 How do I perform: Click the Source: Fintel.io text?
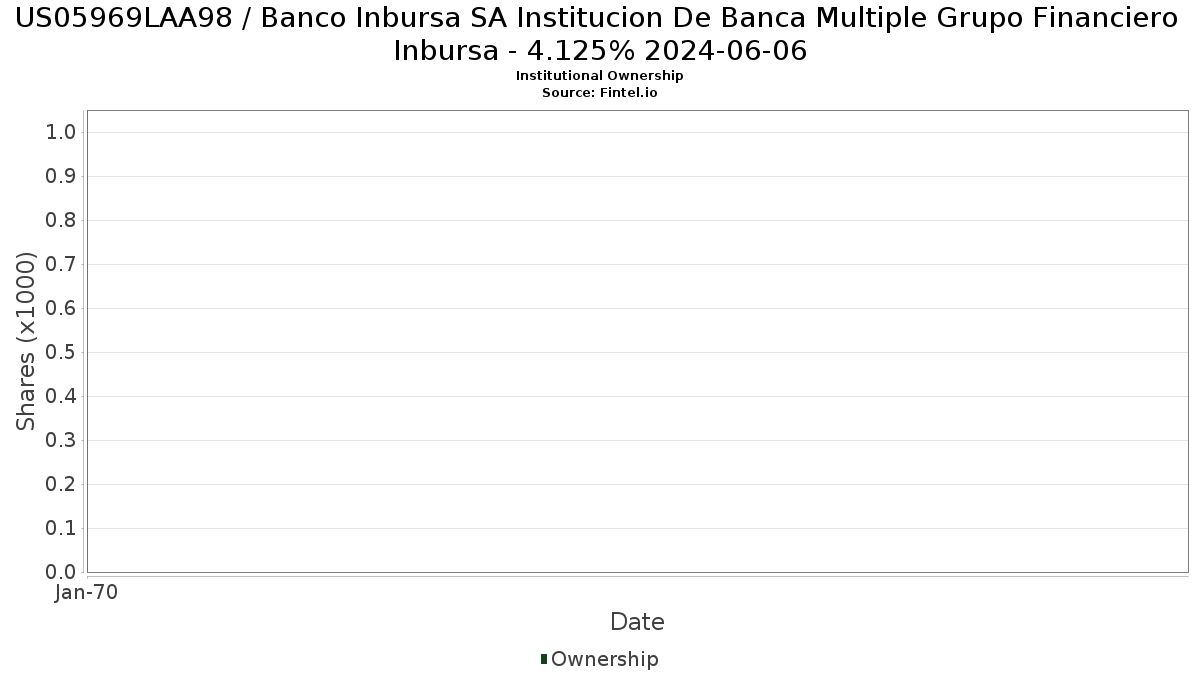point(600,92)
